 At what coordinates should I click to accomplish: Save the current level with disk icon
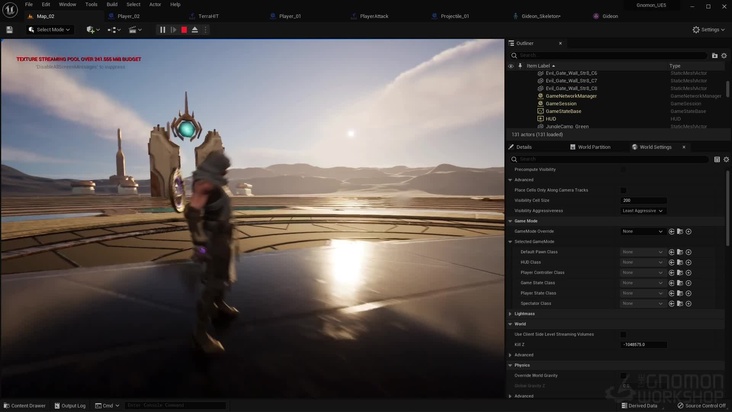point(10,30)
